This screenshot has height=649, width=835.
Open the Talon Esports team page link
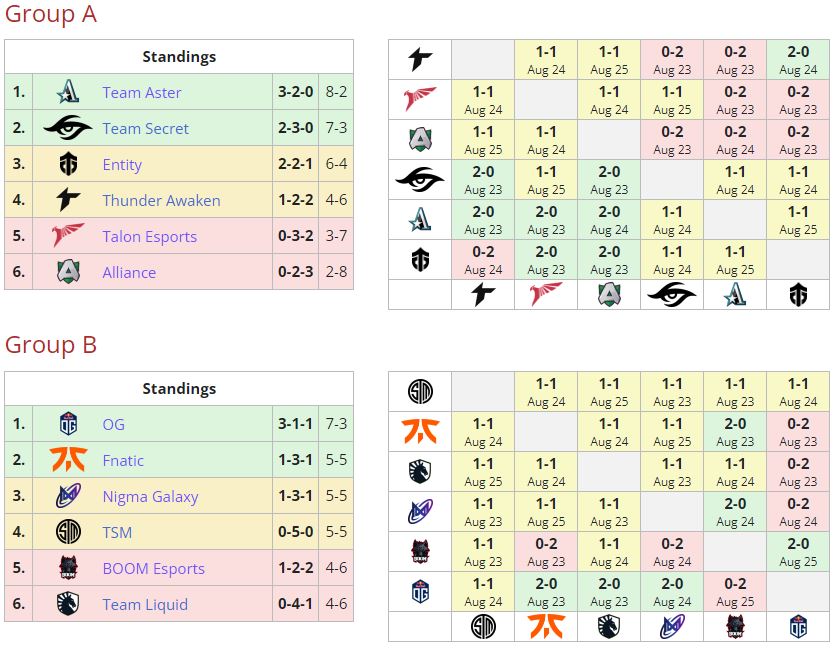[x=149, y=236]
